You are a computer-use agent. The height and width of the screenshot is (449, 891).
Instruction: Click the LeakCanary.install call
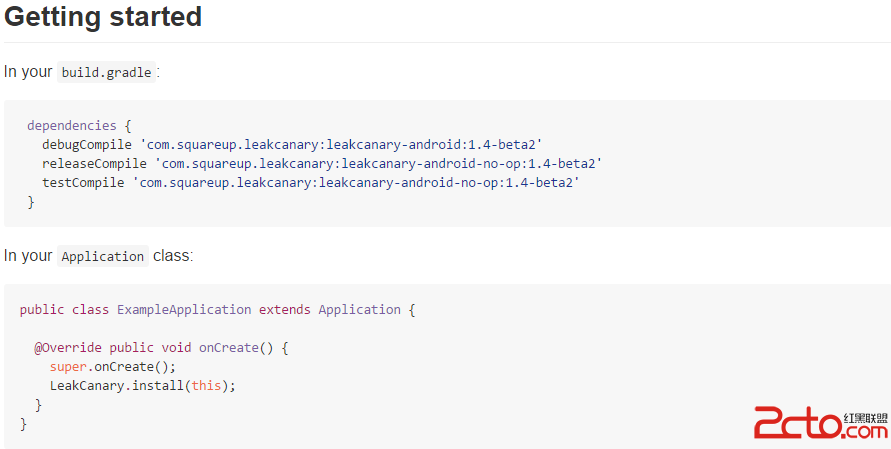110,385
